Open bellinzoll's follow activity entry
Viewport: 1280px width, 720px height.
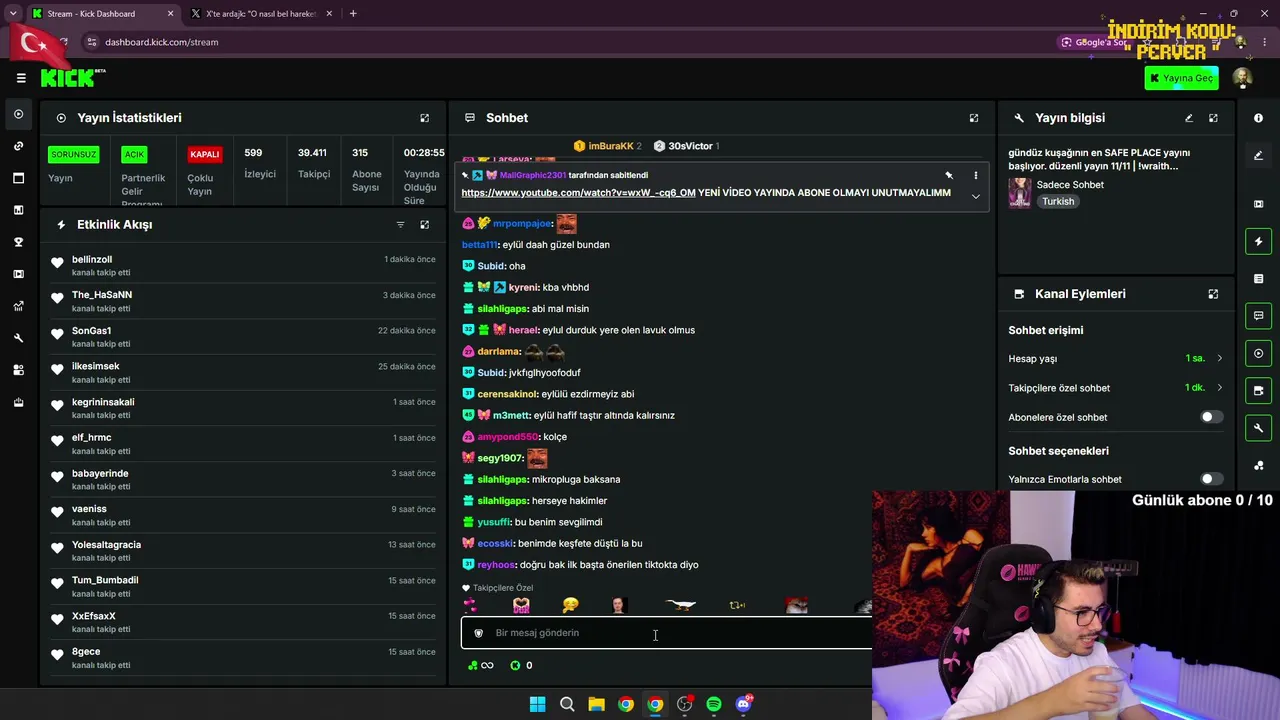point(243,265)
